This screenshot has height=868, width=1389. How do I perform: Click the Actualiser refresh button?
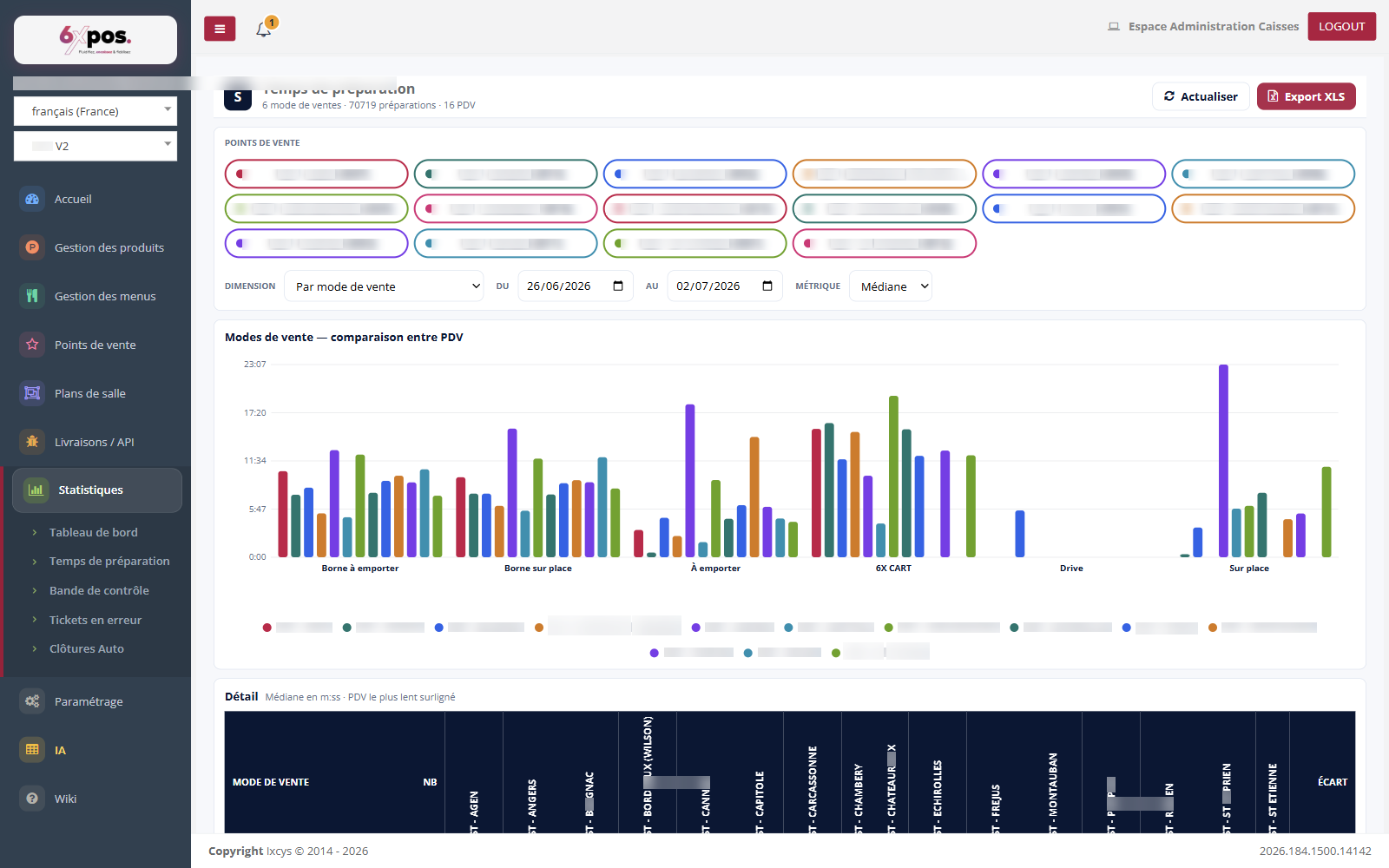[1201, 96]
